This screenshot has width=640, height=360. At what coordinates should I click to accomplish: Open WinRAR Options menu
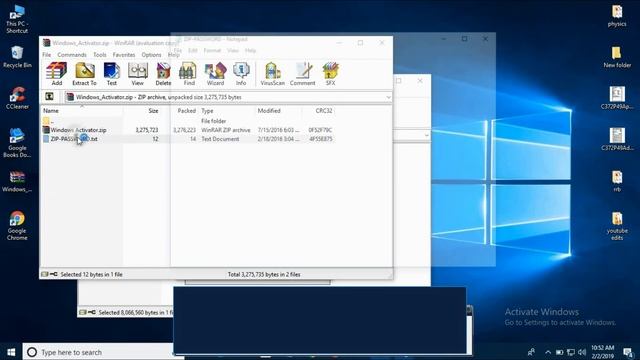[151, 55]
